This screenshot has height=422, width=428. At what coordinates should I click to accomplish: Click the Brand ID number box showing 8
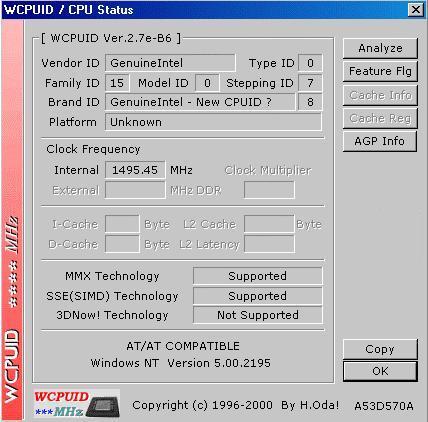310,102
